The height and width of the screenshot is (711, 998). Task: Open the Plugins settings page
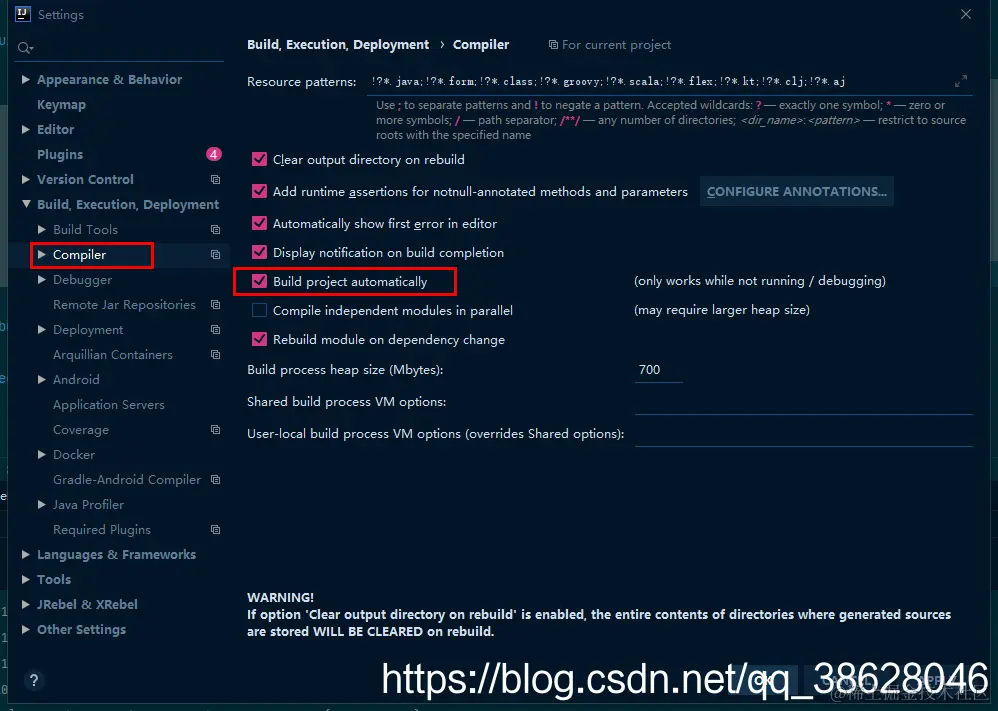pyautogui.click(x=60, y=155)
